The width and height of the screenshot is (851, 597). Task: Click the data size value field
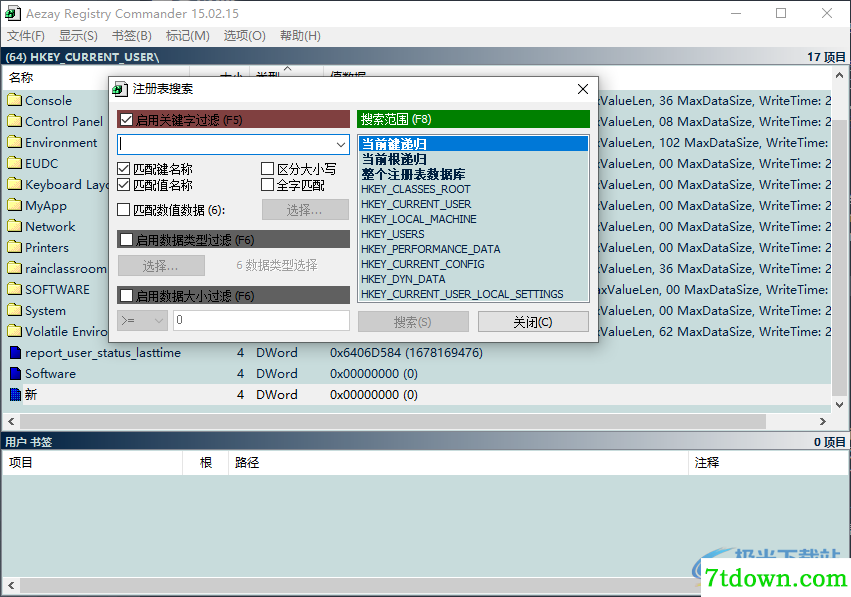click(x=261, y=321)
